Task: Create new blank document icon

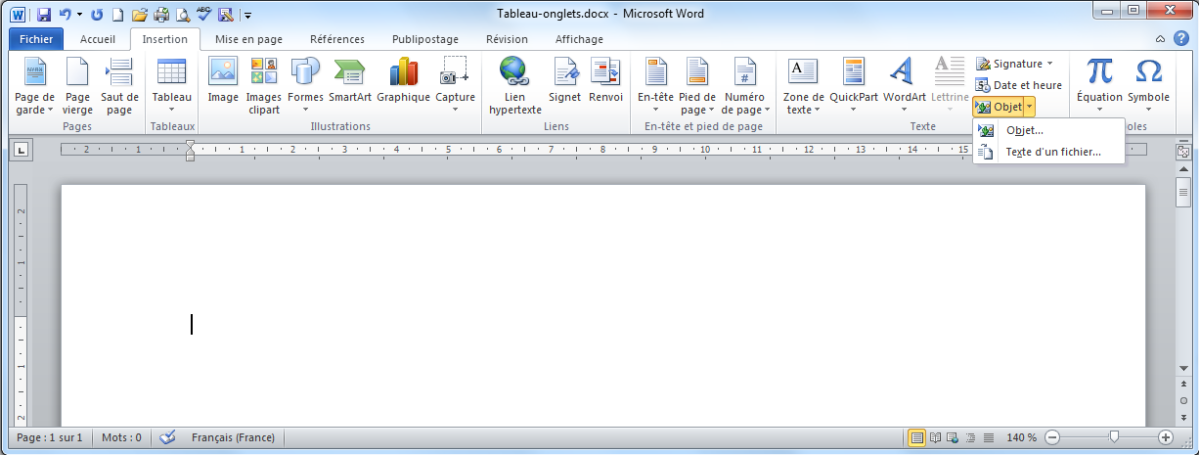Action: [x=118, y=15]
